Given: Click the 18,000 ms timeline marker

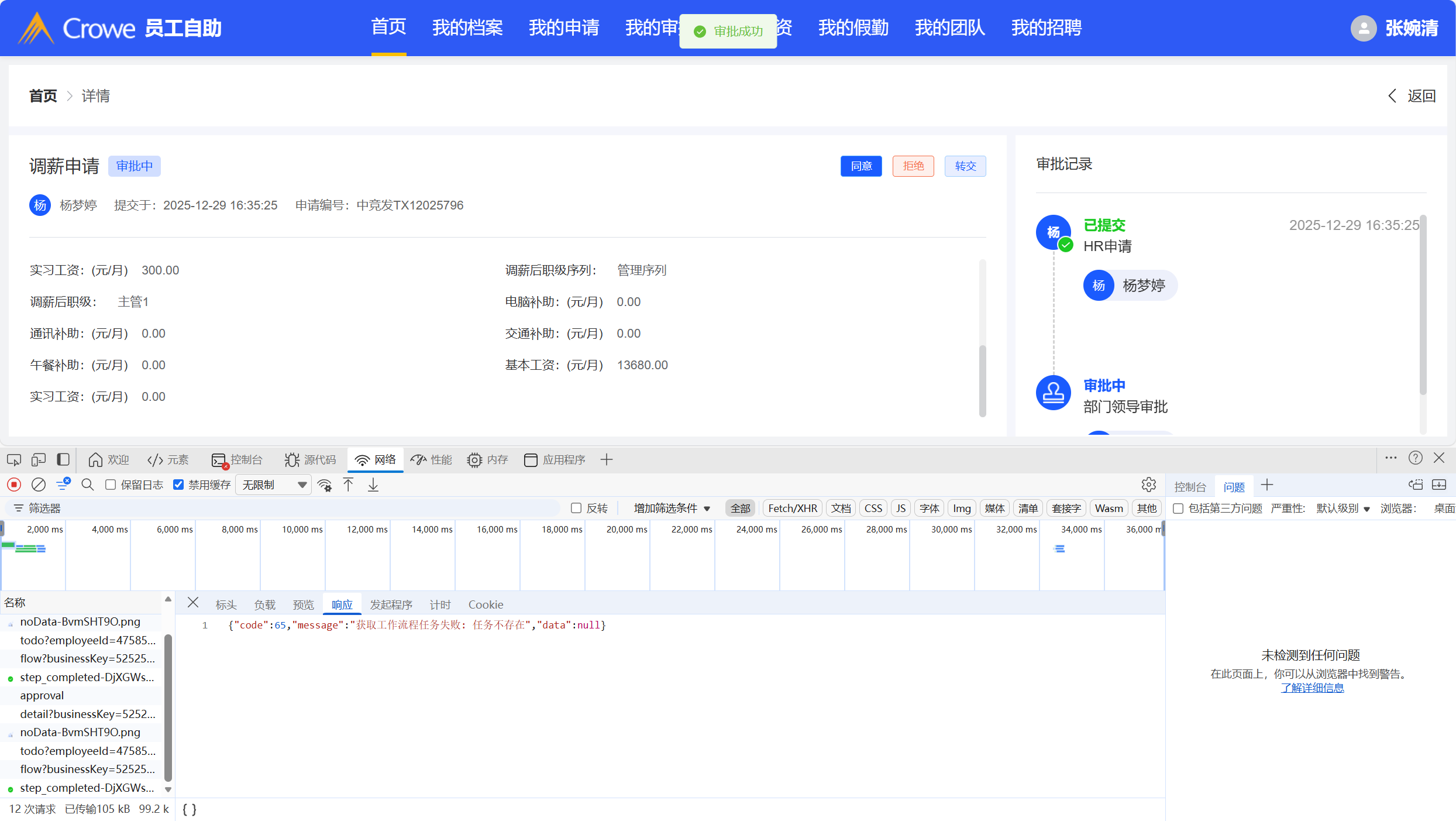Looking at the screenshot, I should 562,529.
